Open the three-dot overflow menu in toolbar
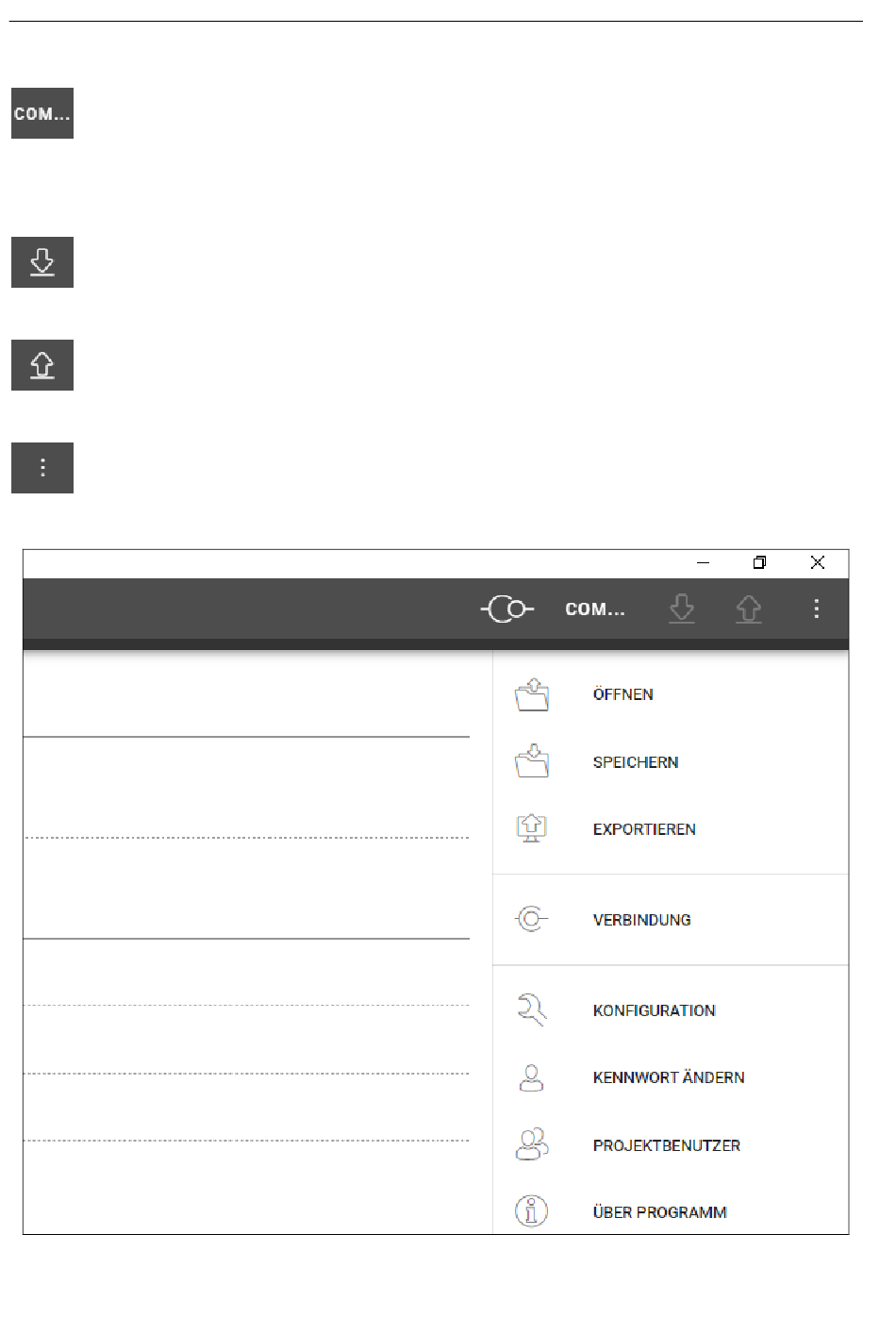This screenshot has height=1318, width=896. pos(817,609)
